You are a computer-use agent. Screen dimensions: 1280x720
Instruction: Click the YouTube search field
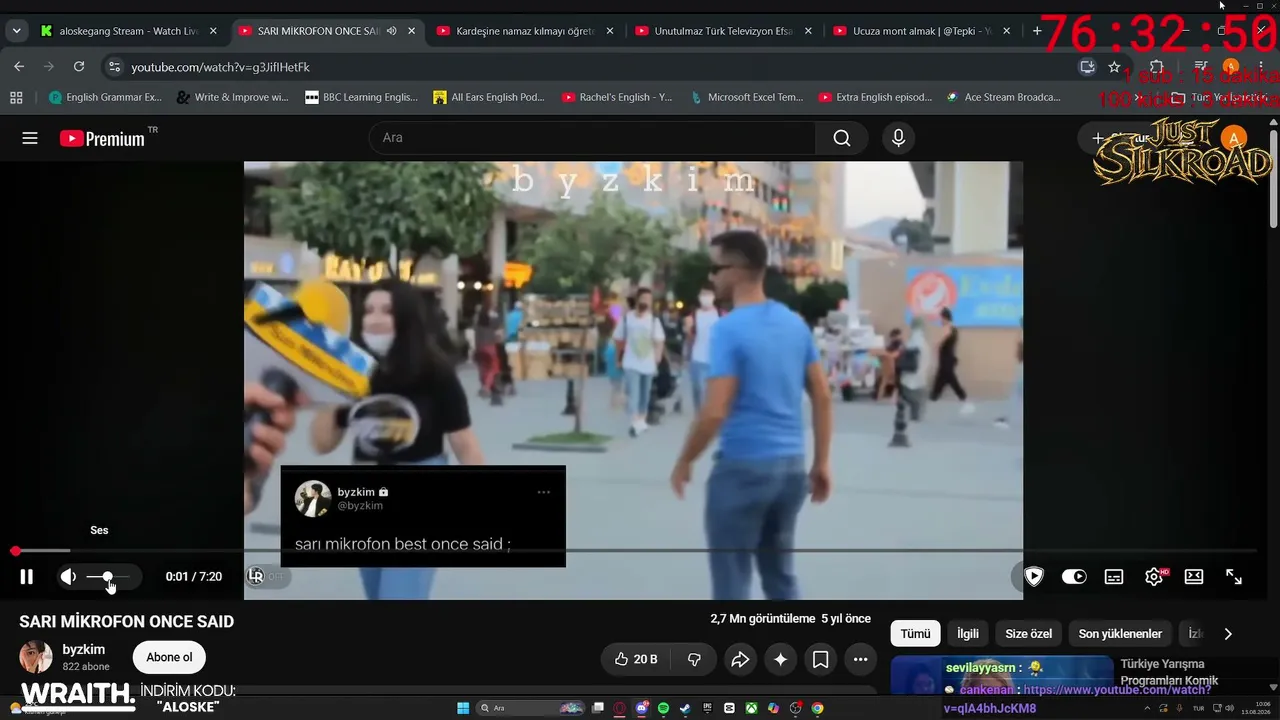point(592,138)
